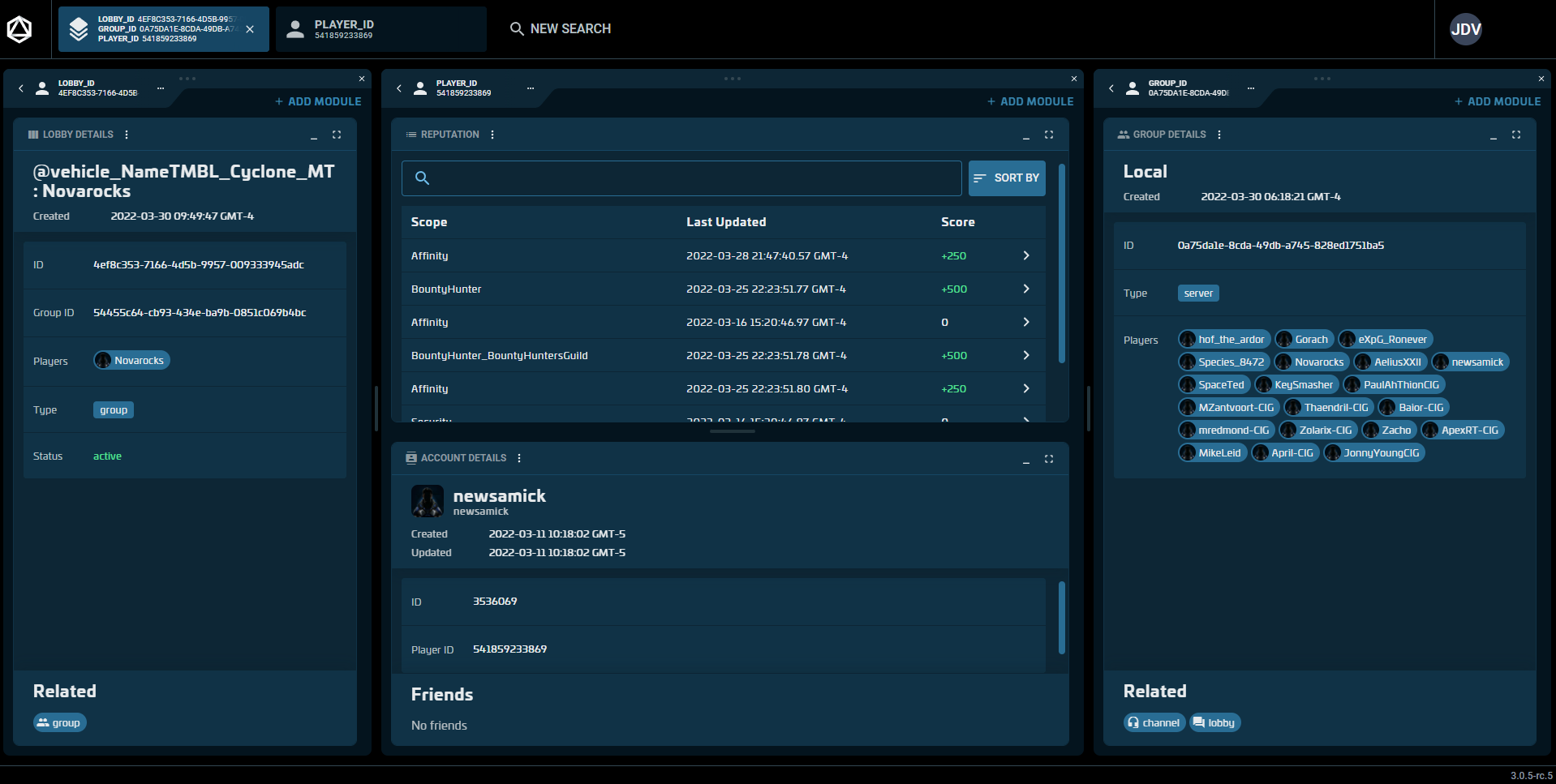Expand the BountyHunter_BountyHuntersGuild row chevron
This screenshot has width=1556, height=784.
click(1025, 356)
